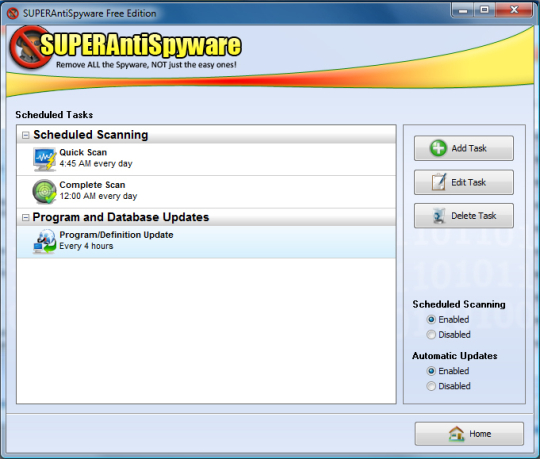
Task: Select the Quick Scan task title
Action: 83,152
